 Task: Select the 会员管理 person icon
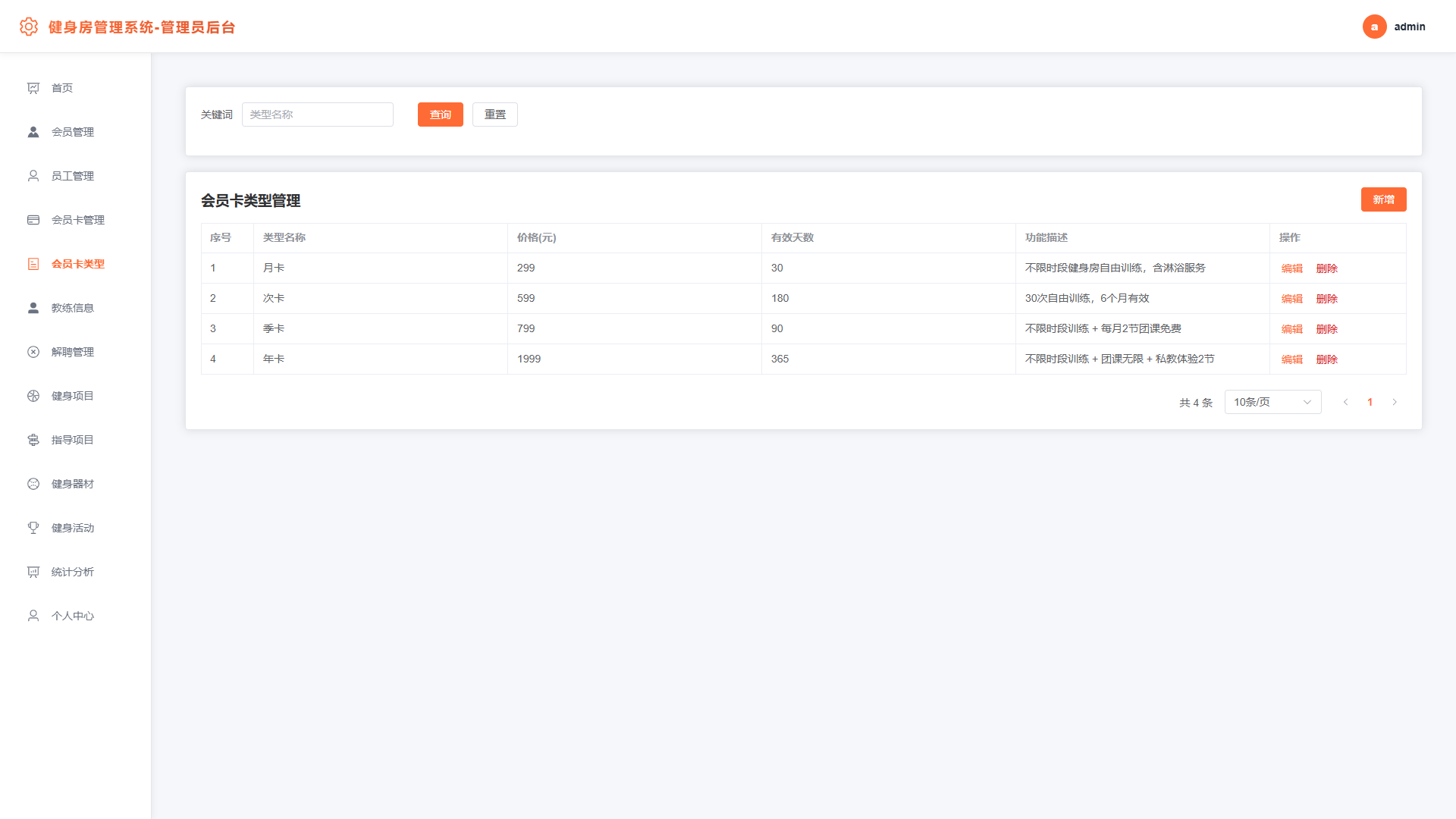33,132
